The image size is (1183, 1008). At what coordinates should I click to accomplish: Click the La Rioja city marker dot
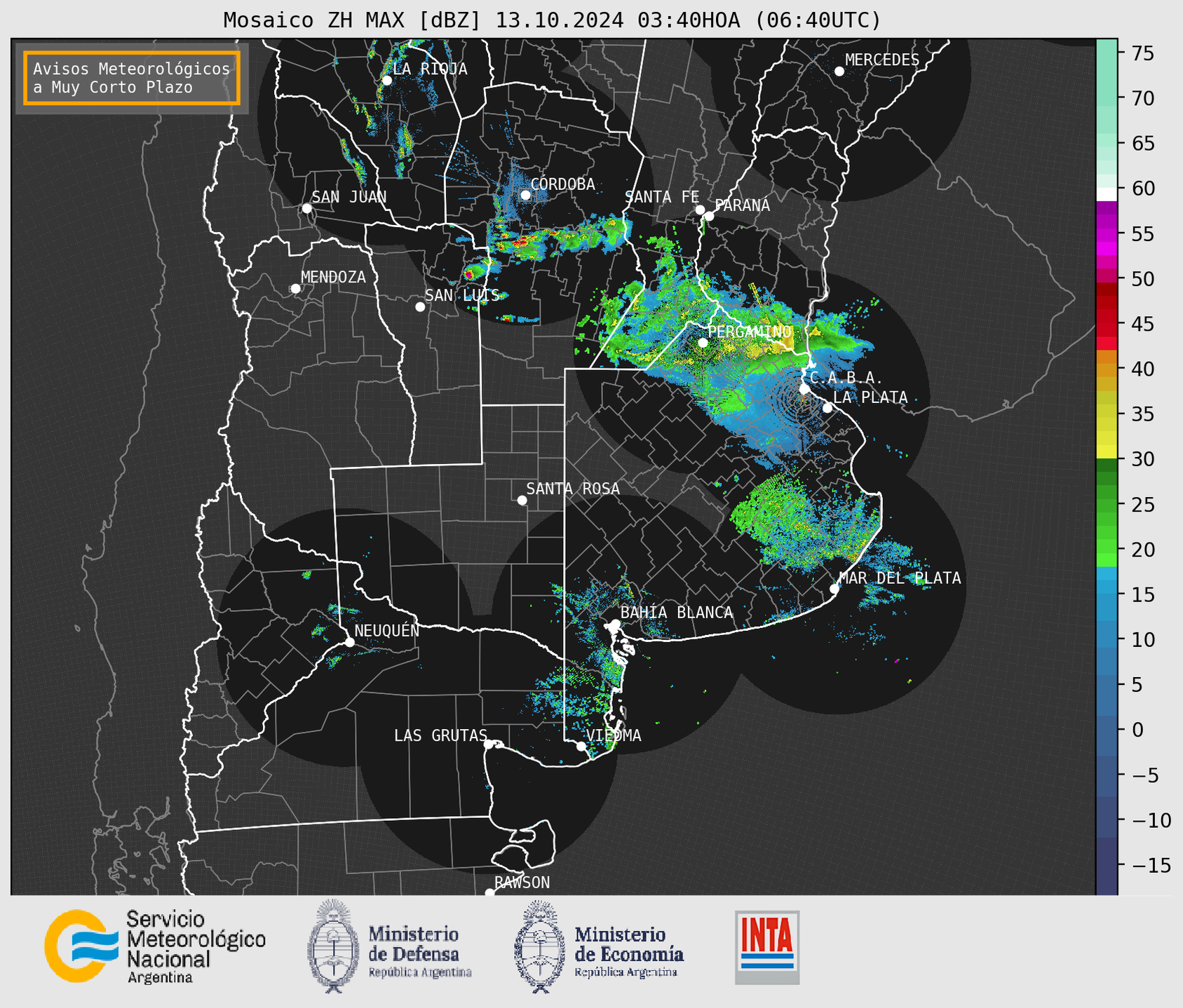coord(387,81)
